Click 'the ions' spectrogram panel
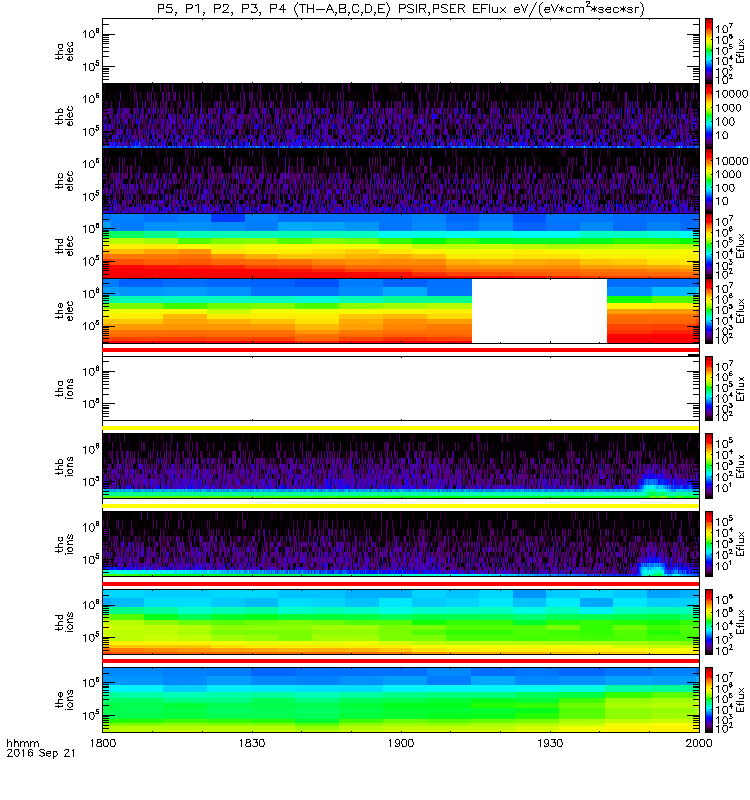750x800 pixels. point(401,700)
